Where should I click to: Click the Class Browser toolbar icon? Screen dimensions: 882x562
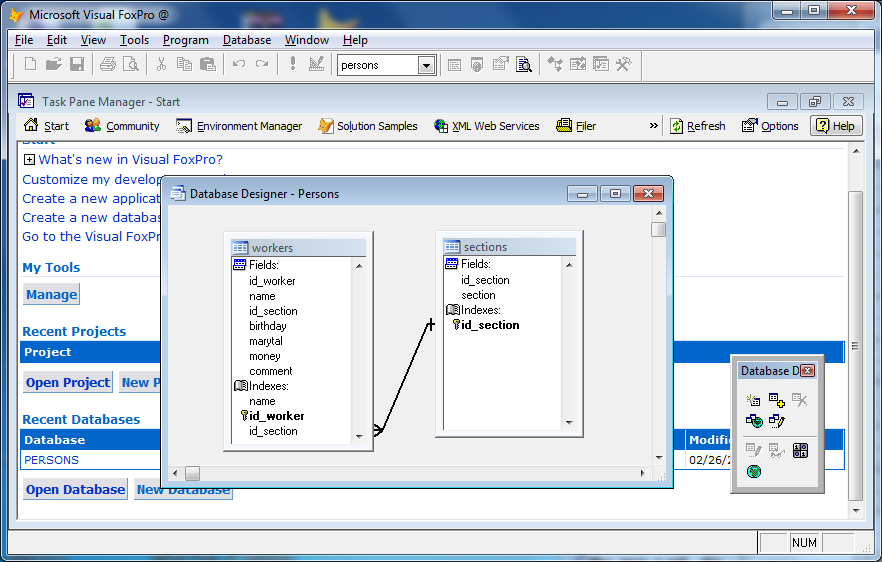(x=555, y=64)
